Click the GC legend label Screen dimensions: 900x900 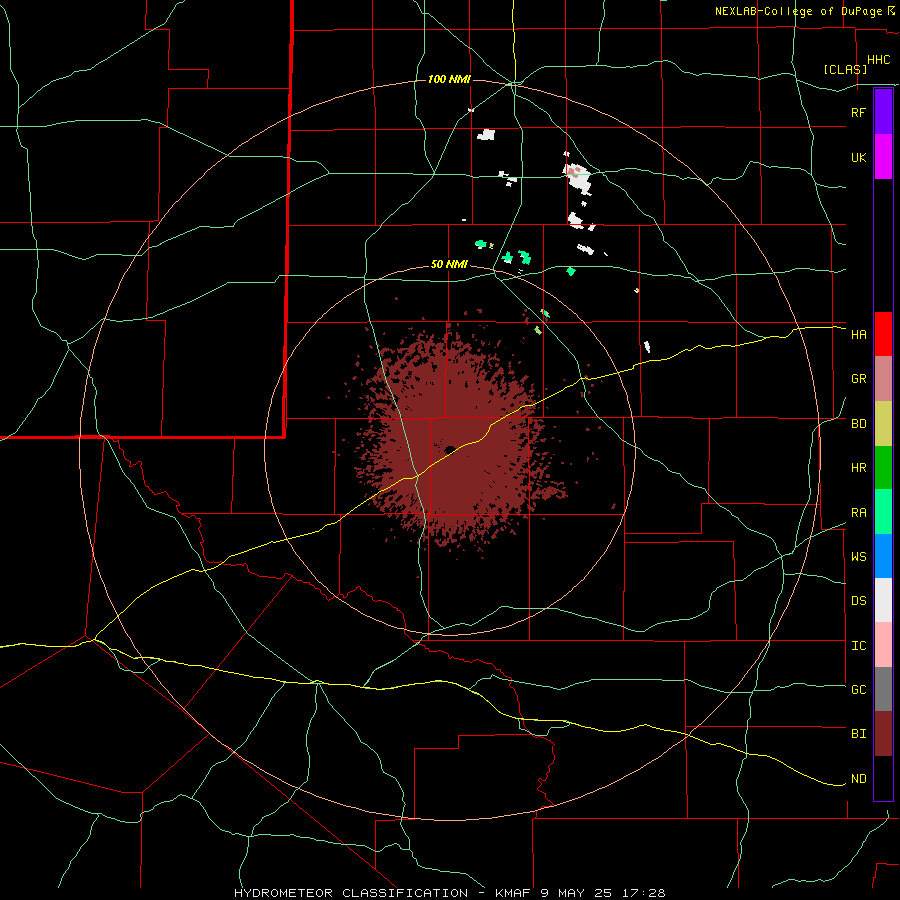click(x=858, y=690)
